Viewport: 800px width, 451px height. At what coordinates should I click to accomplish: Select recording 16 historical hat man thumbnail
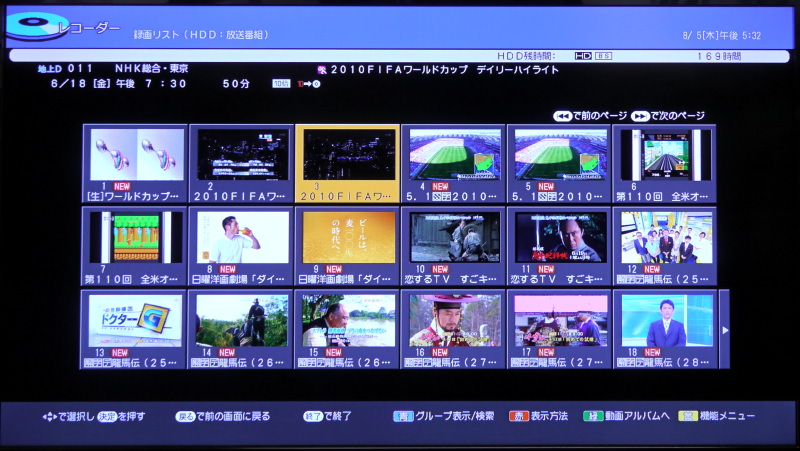[x=455, y=321]
